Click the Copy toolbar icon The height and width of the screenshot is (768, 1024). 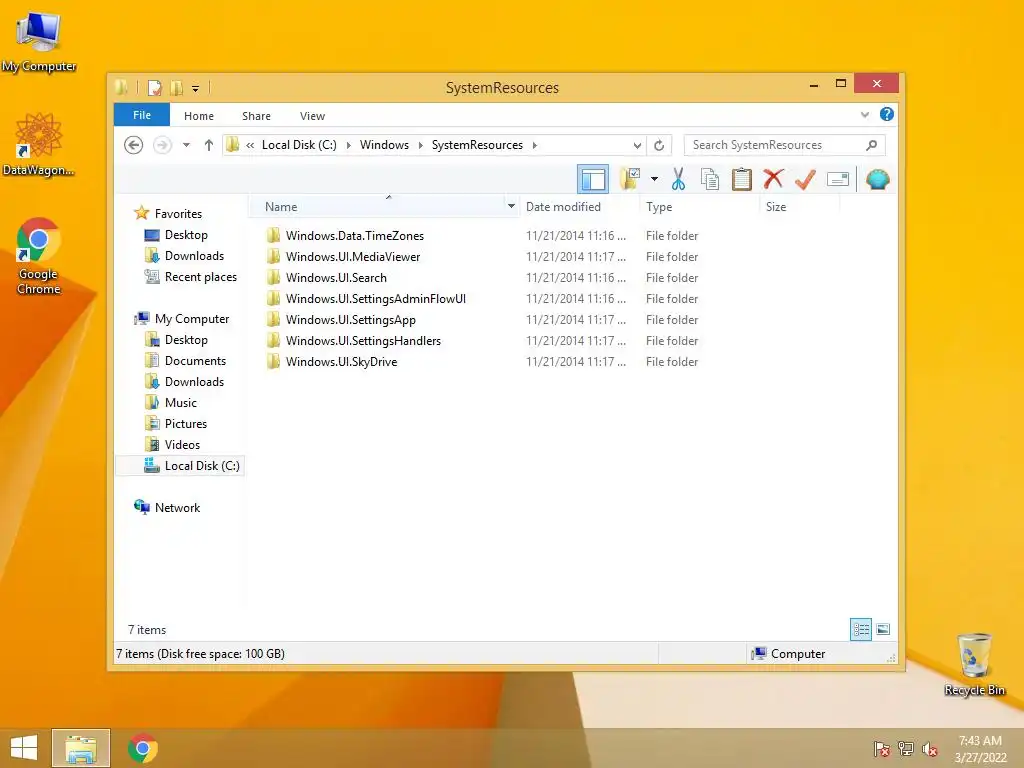click(710, 179)
